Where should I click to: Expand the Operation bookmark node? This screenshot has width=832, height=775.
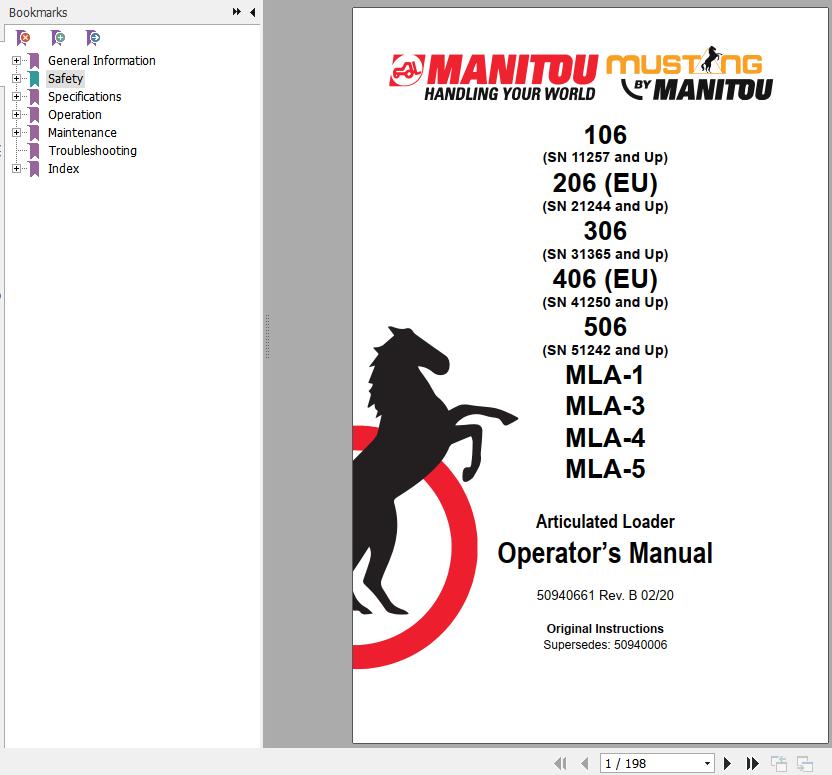pos(16,115)
